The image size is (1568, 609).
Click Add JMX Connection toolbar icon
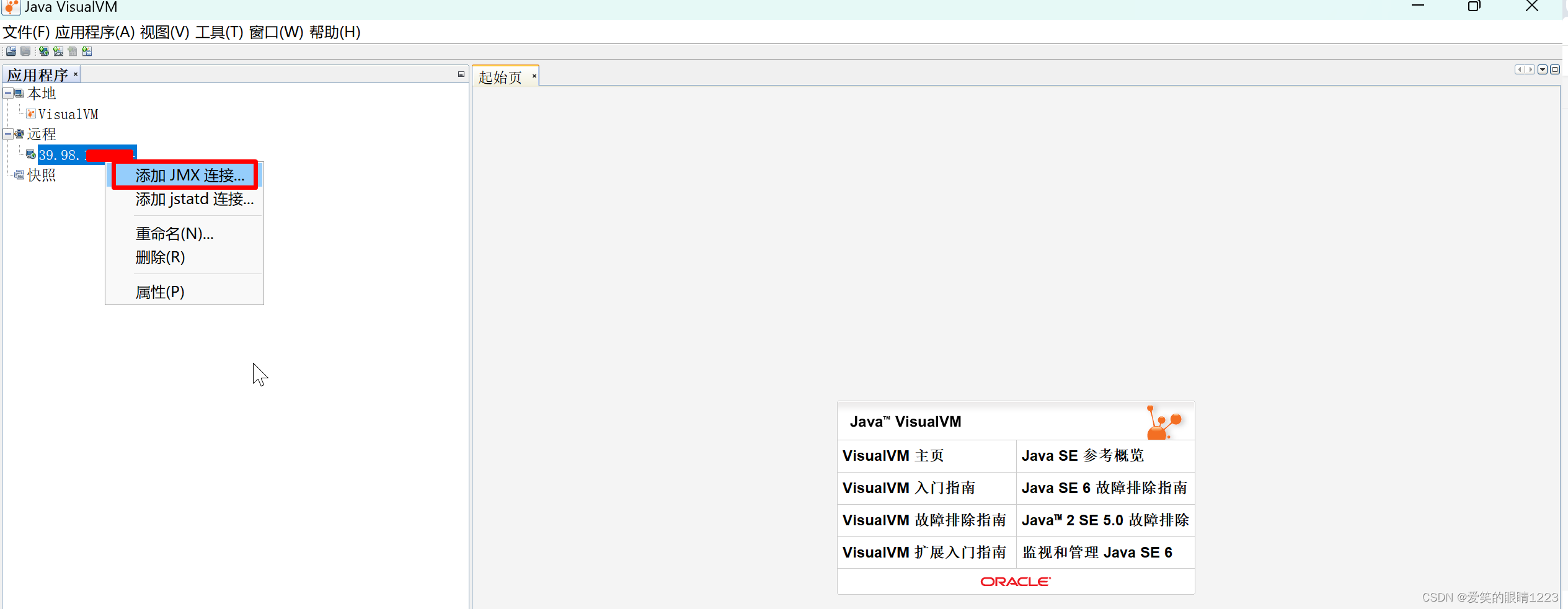(58, 51)
